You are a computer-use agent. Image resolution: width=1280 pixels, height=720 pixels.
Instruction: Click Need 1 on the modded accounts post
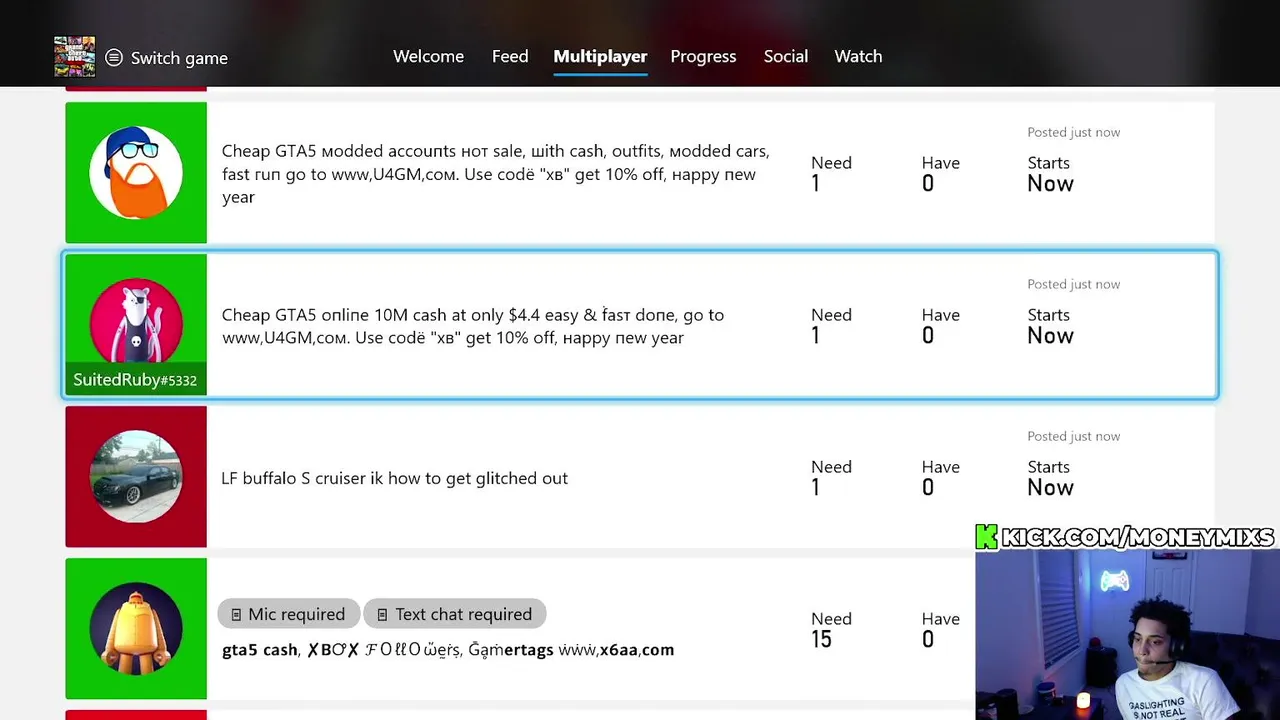[x=831, y=173]
